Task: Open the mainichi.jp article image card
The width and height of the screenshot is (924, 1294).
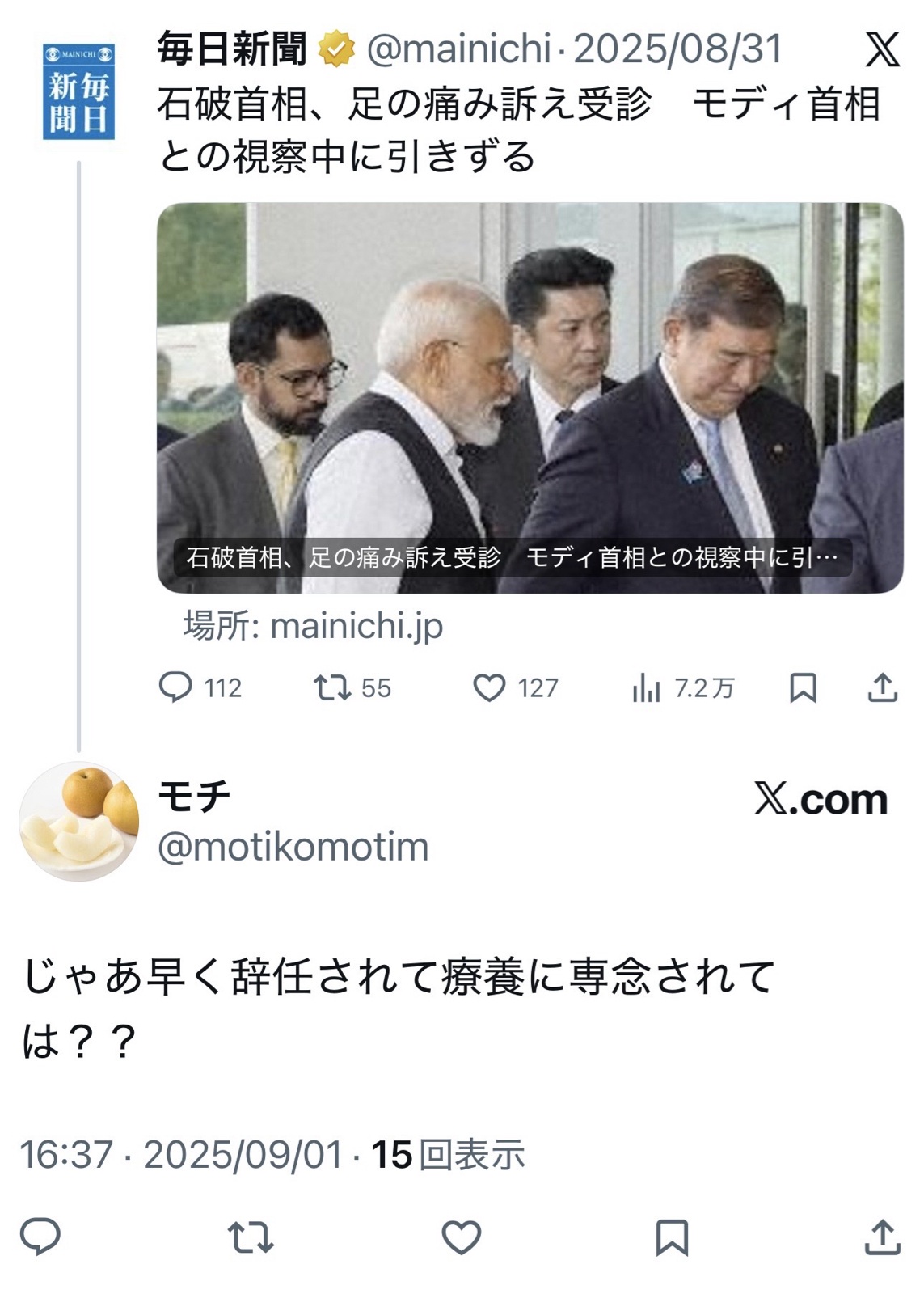Action: click(530, 398)
